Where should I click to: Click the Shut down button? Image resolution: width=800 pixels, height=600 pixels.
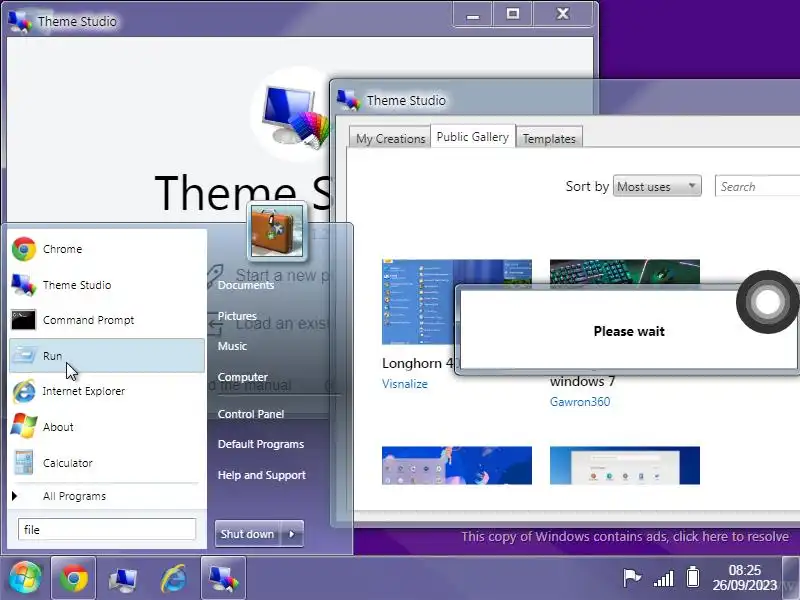tap(248, 534)
